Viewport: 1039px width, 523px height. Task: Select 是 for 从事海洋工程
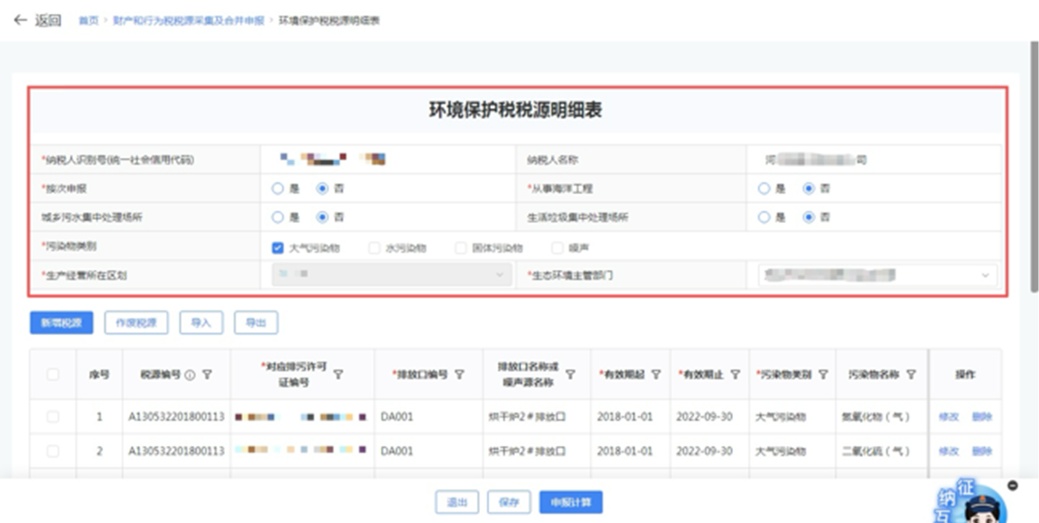764,188
